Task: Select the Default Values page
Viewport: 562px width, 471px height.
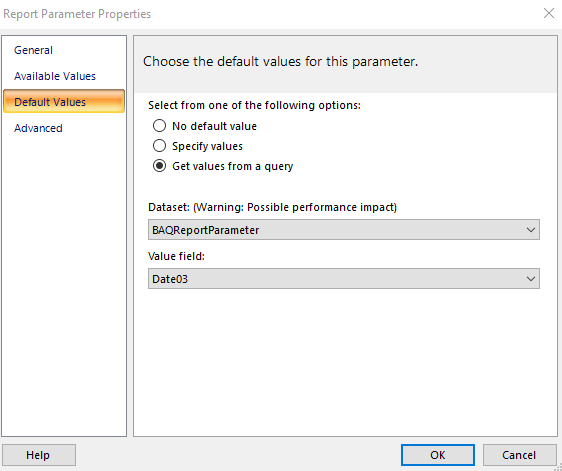Action: click(64, 101)
